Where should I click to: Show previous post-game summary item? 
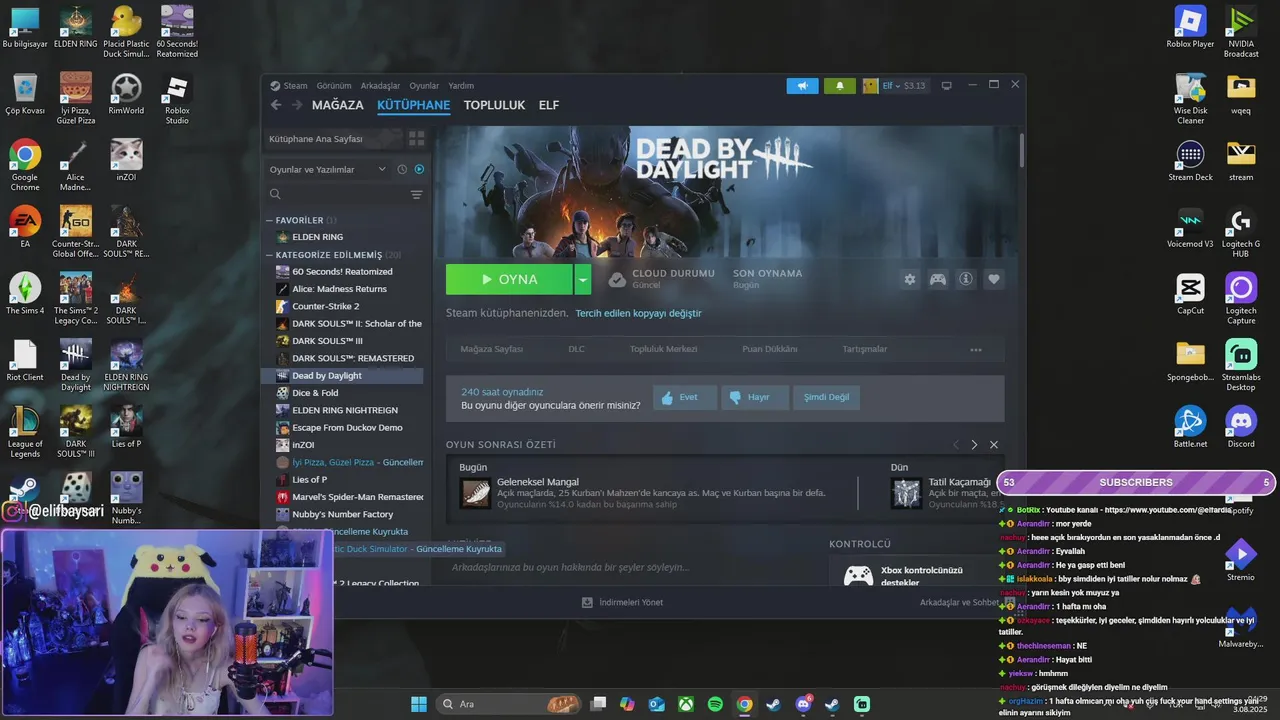pos(955,444)
